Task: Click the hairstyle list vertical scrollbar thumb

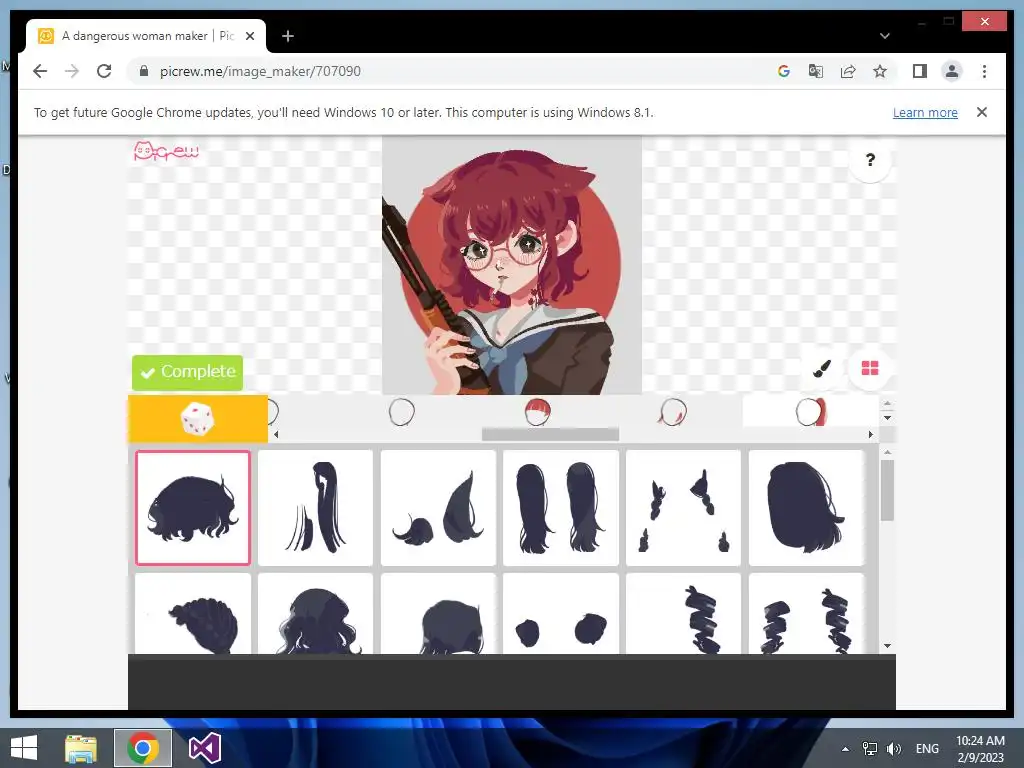Action: point(887,490)
